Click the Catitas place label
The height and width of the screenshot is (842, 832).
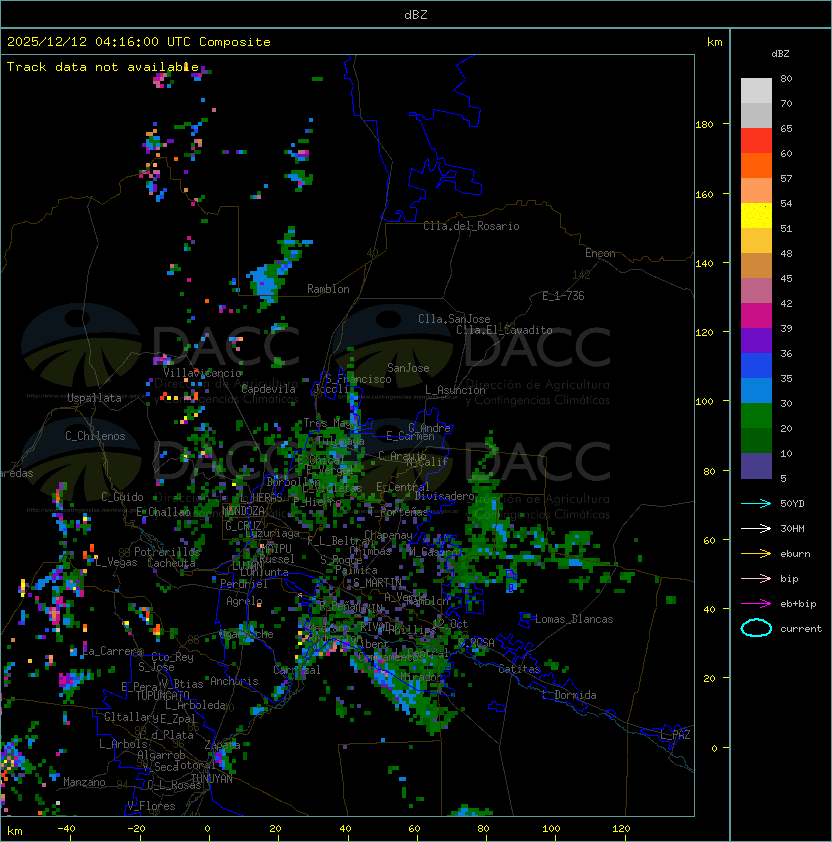(x=519, y=669)
